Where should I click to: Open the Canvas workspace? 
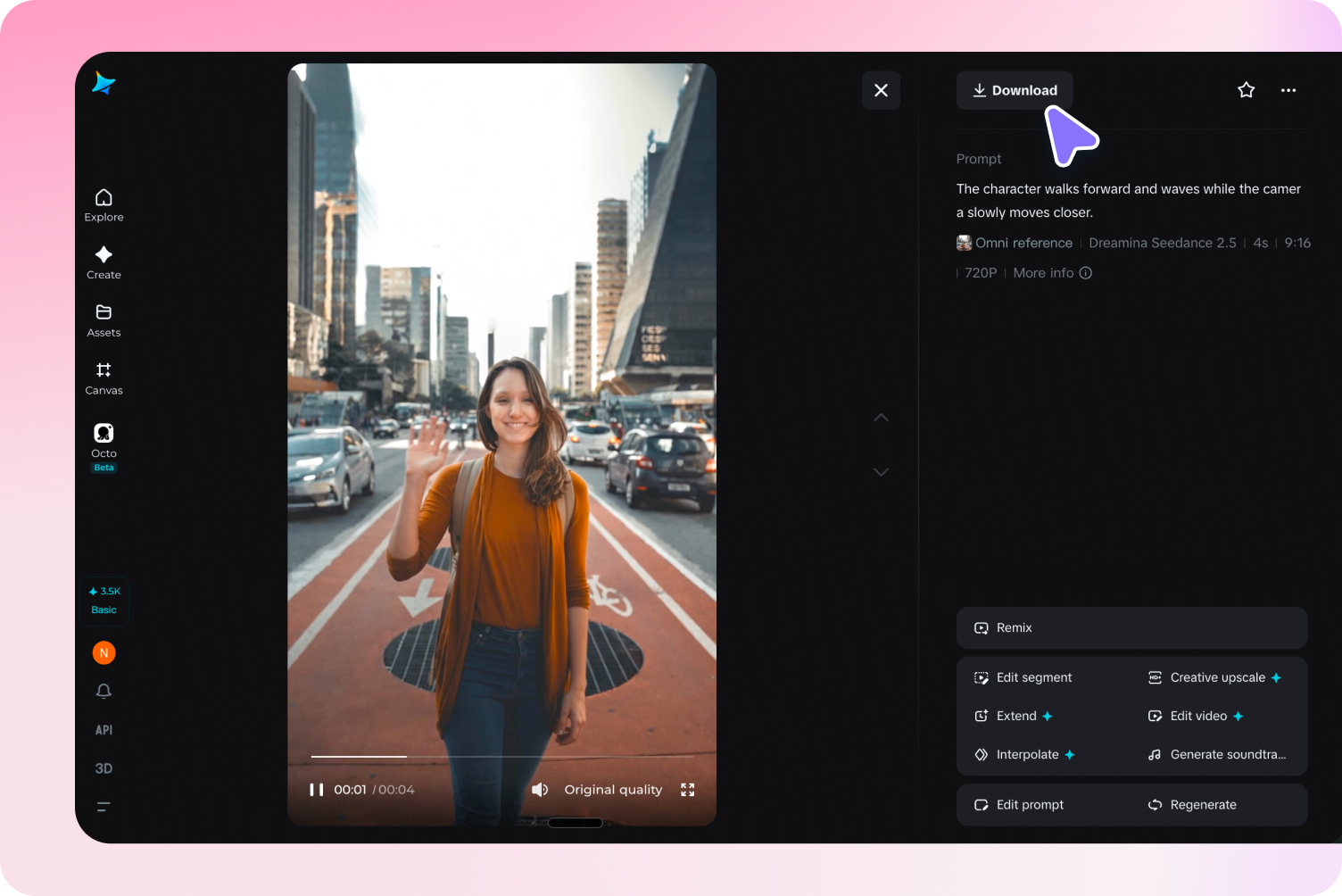[x=104, y=379]
